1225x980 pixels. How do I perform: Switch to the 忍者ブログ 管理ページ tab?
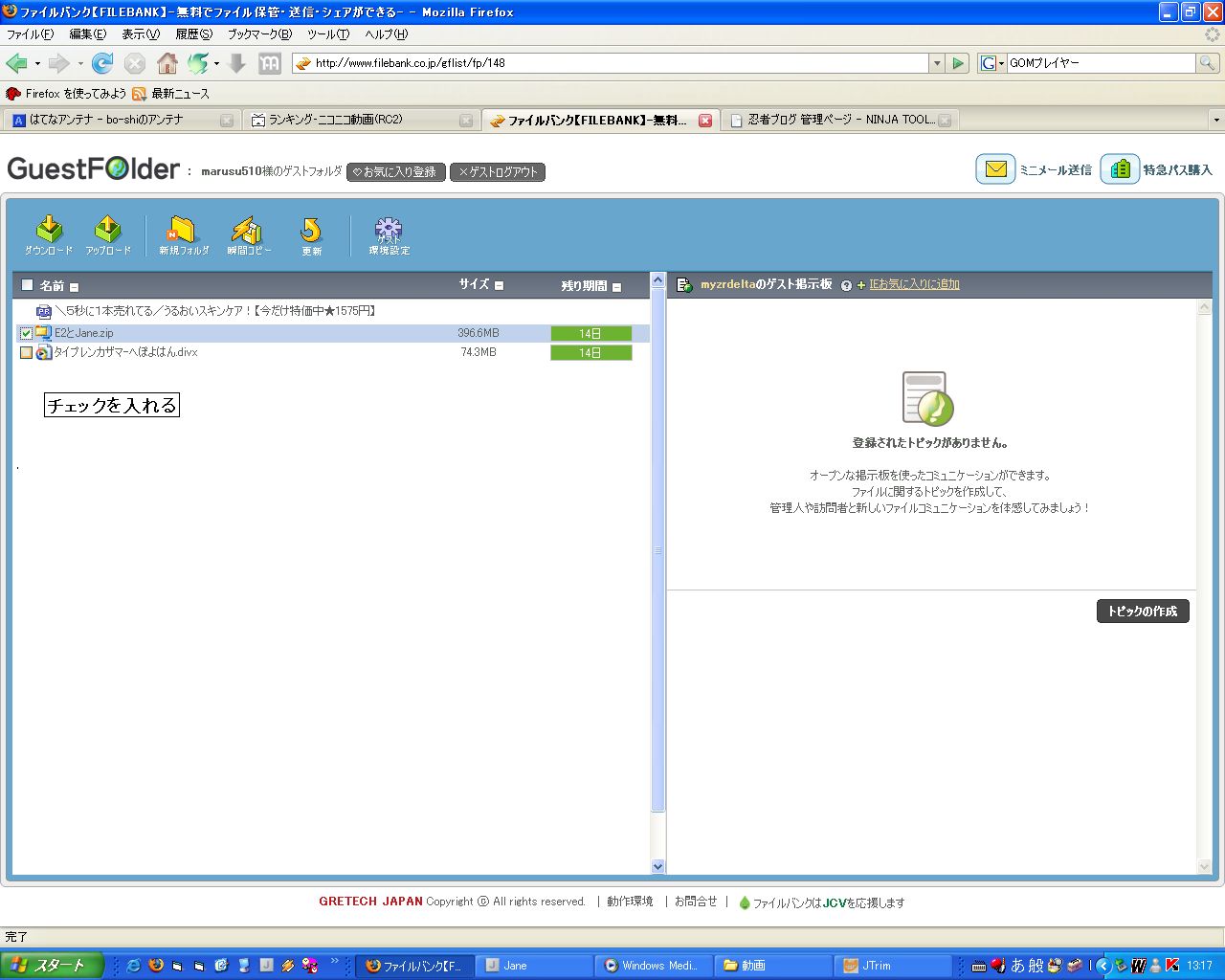click(839, 120)
